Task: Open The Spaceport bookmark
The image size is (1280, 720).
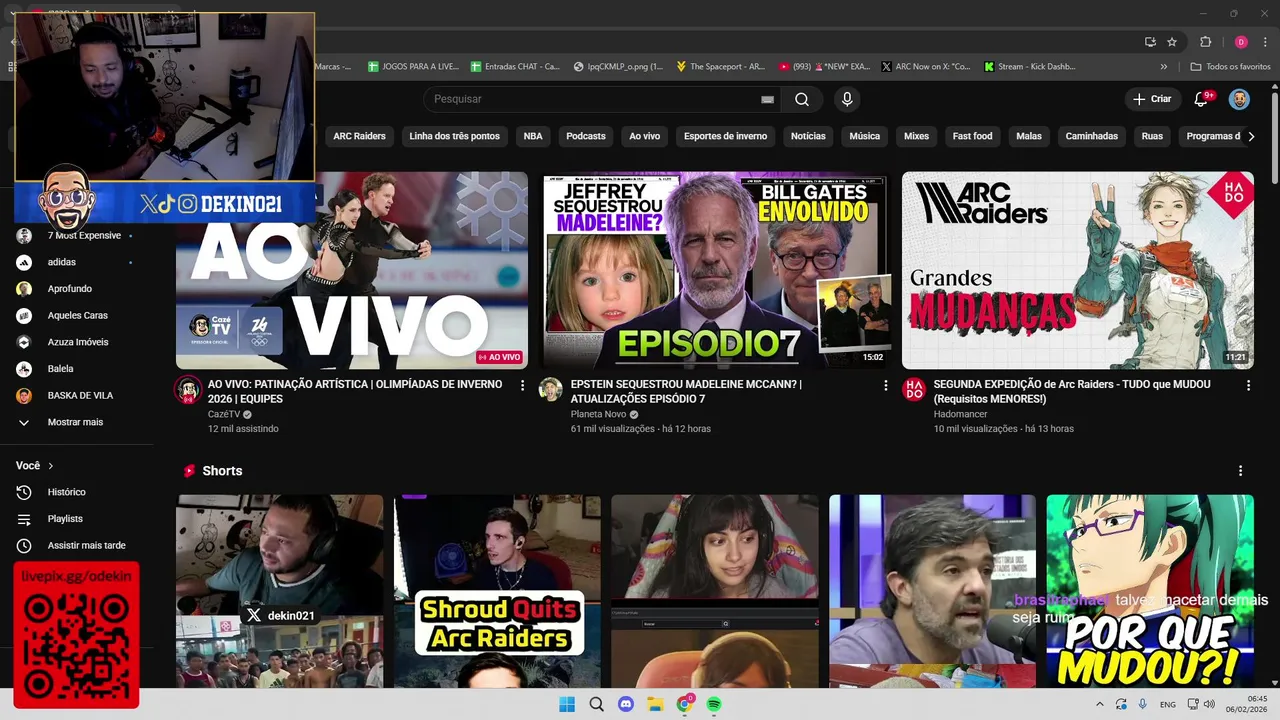Action: click(720, 67)
